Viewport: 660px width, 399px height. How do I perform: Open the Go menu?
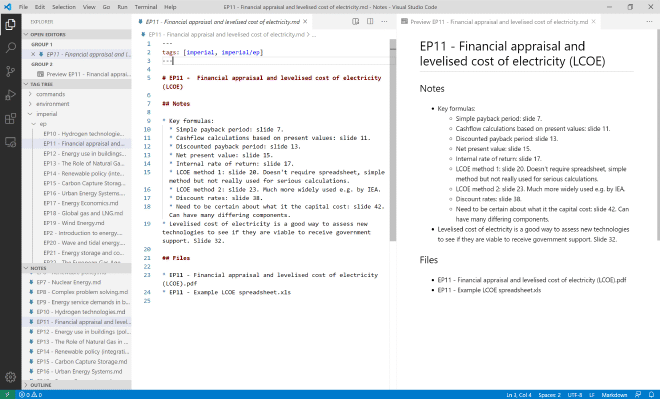(x=106, y=7)
